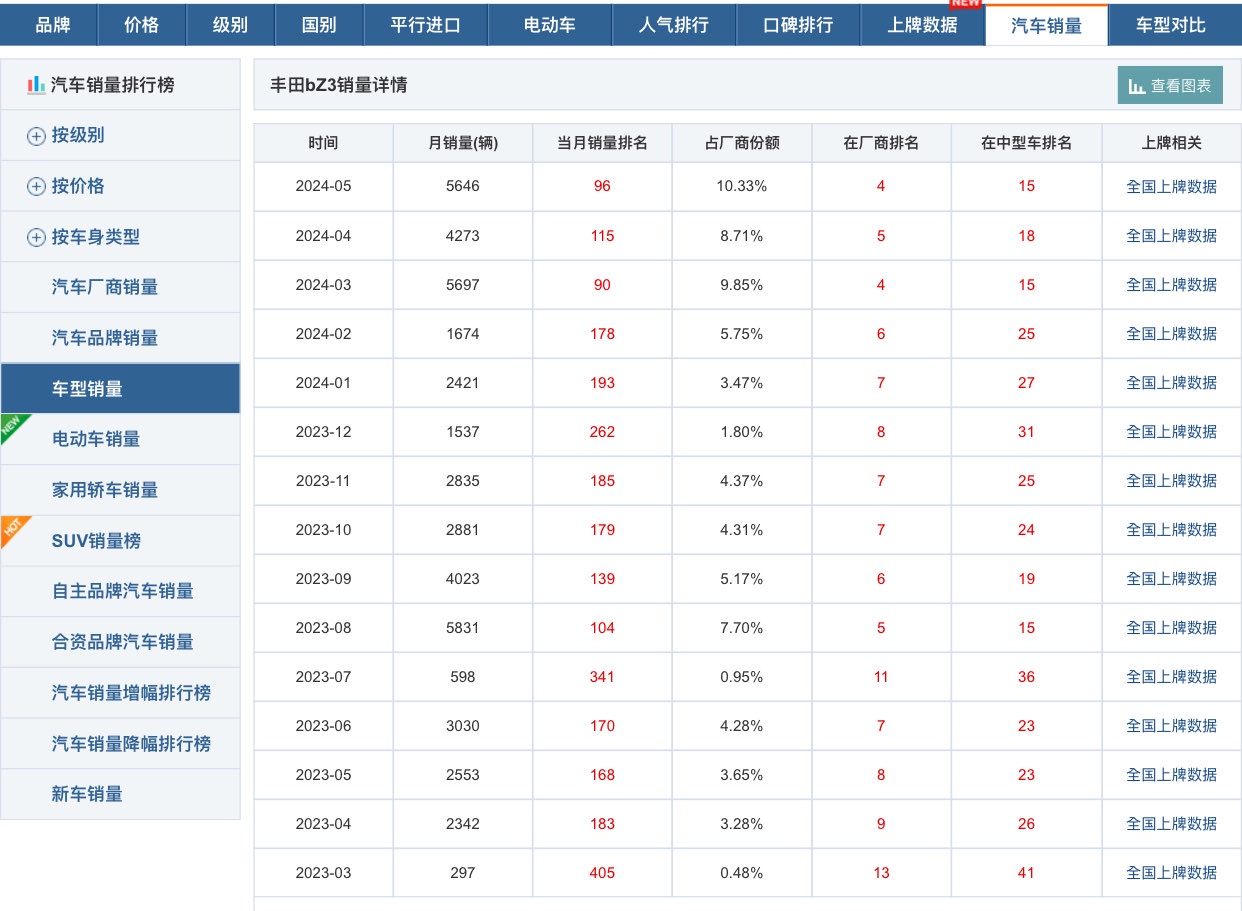Expand the 按级别 plus icon
This screenshot has height=911, width=1242.
pos(36,136)
